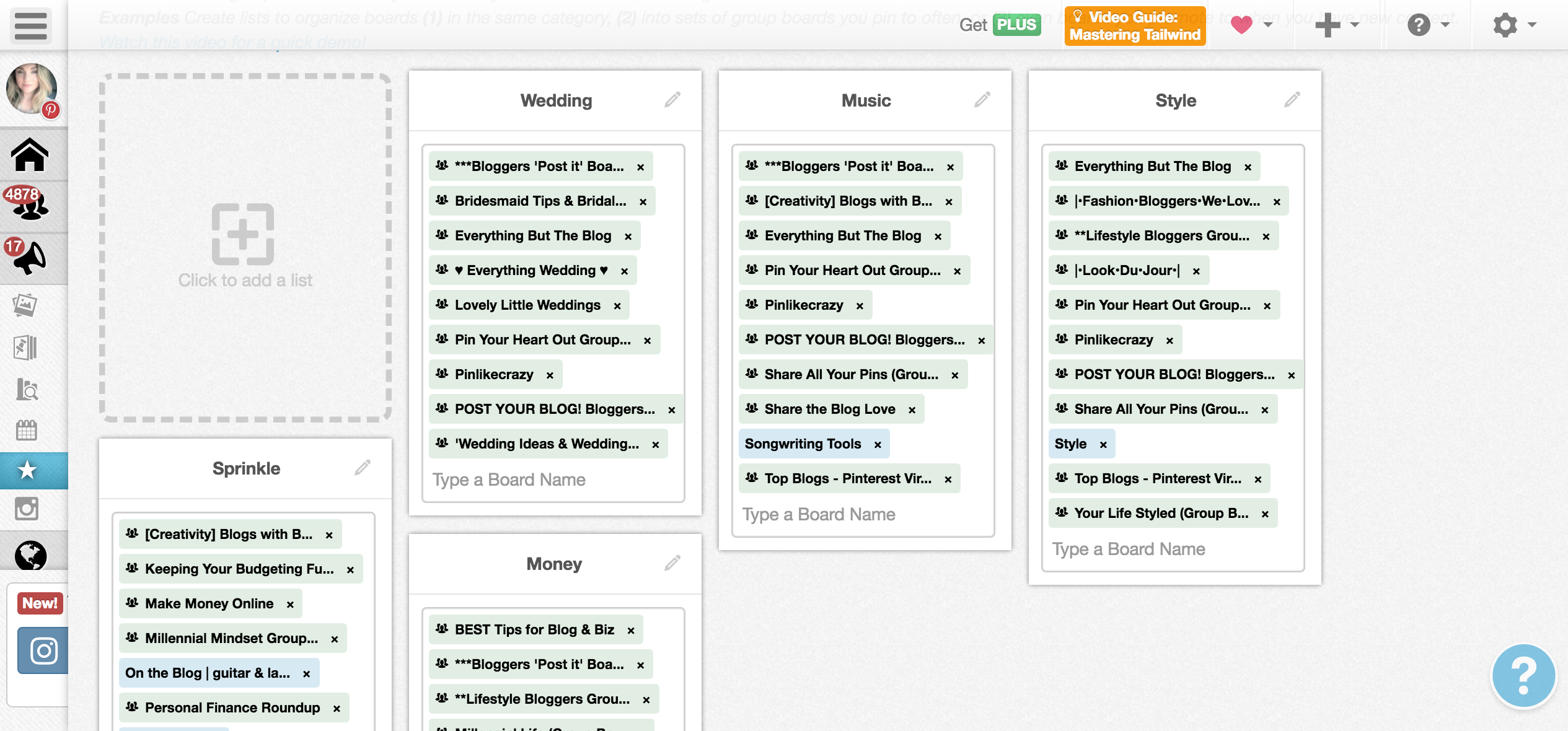The width and height of the screenshot is (1568, 731).
Task: Open the Instagram camera sidebar icon
Action: (x=26, y=509)
